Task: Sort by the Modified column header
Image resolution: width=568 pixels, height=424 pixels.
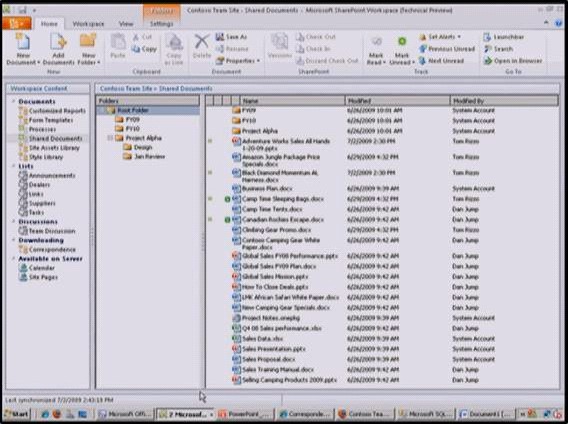Action: pyautogui.click(x=397, y=101)
